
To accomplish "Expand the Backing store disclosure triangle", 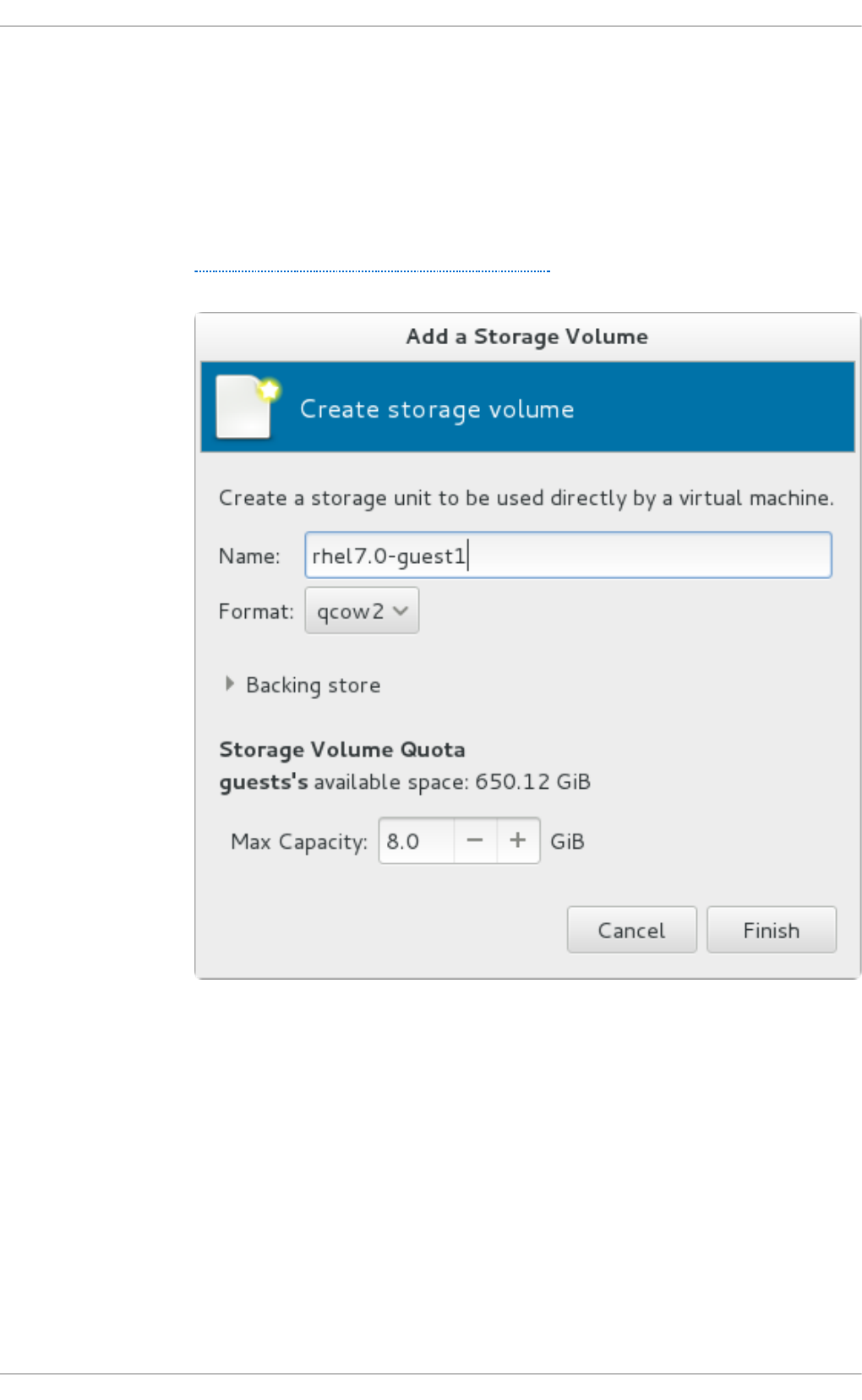I will [x=229, y=684].
